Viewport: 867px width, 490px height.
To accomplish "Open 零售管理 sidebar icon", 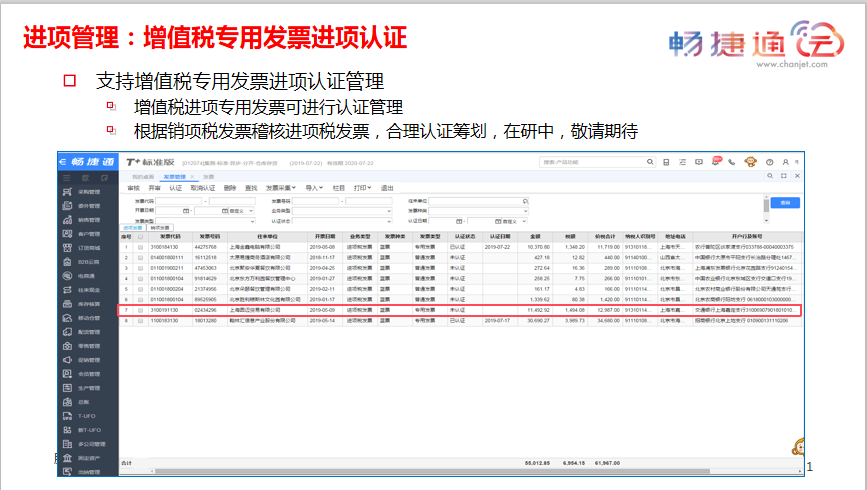I will 67,346.
